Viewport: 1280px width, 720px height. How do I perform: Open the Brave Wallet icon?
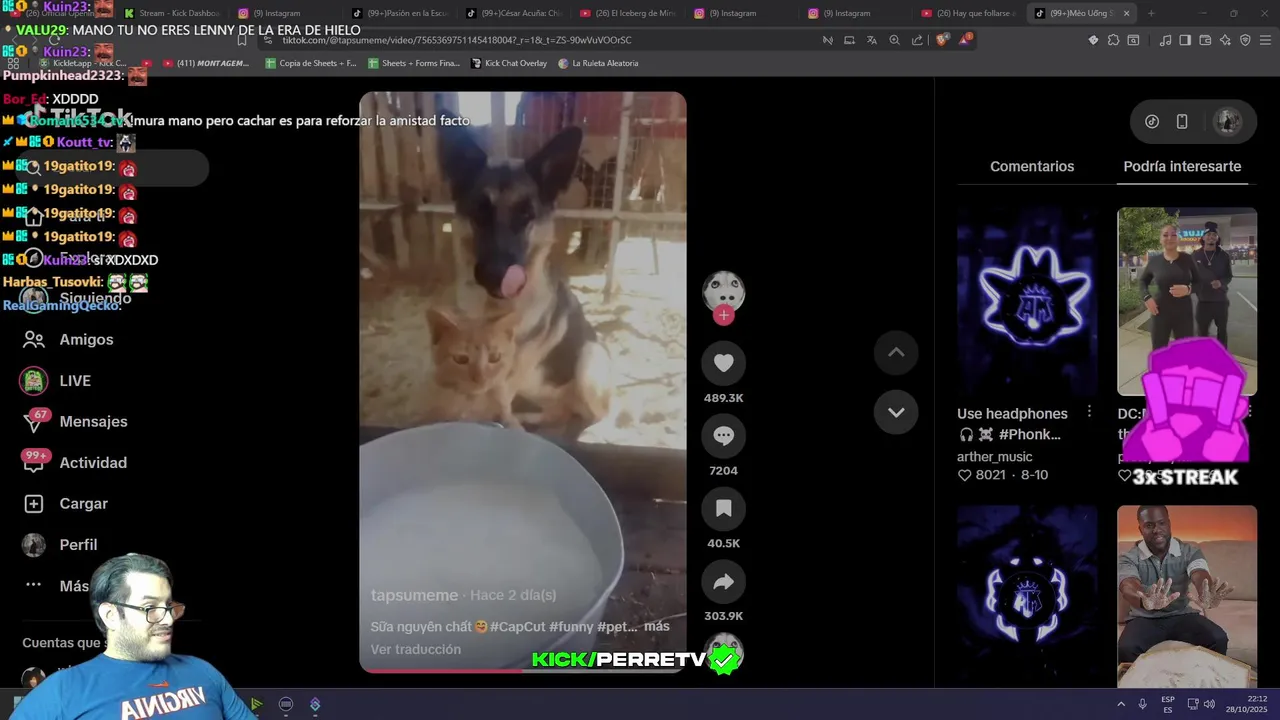click(1205, 40)
